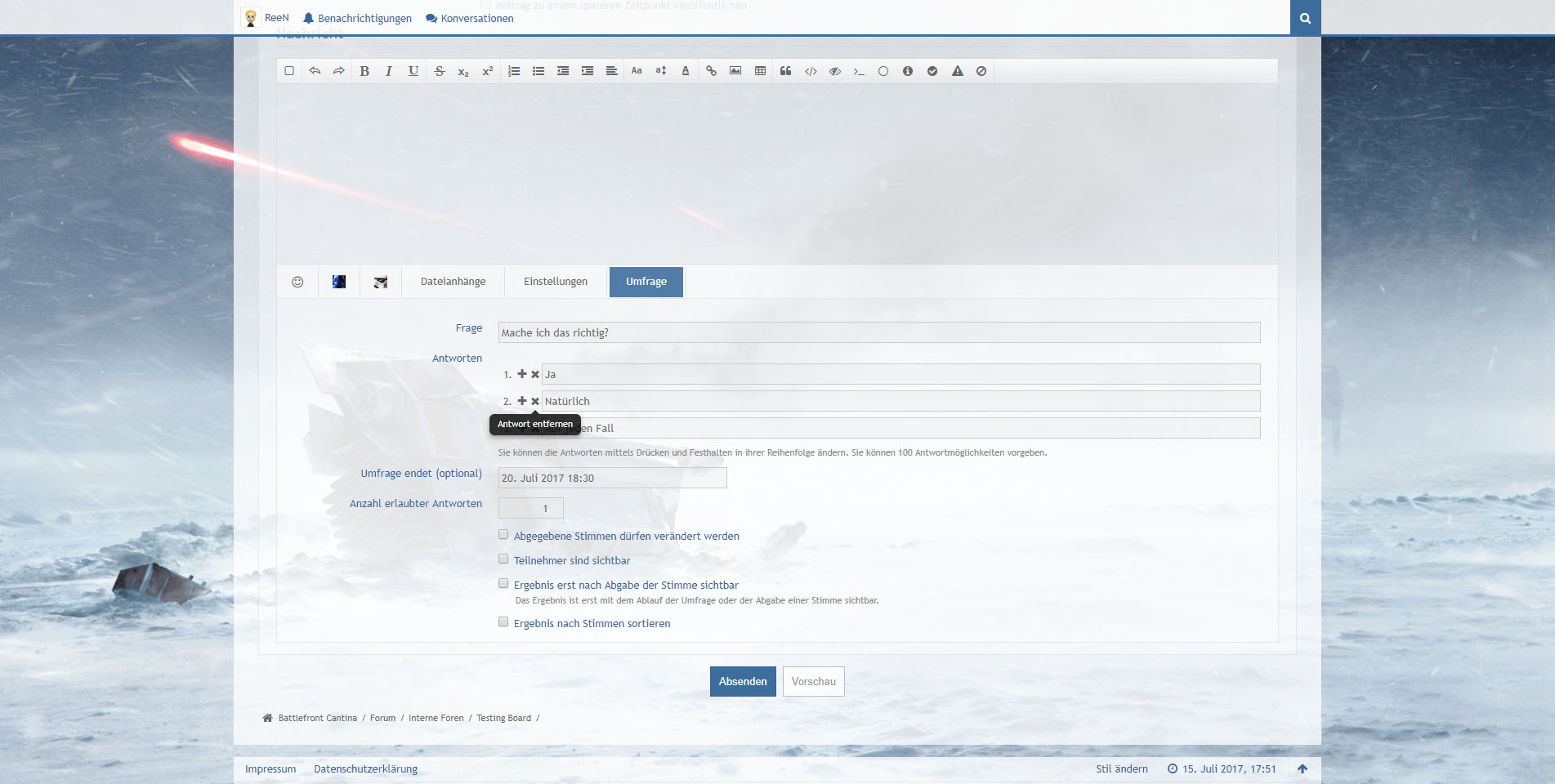Image resolution: width=1555 pixels, height=784 pixels.
Task: Enable Ergebnis nach Stimmen sortieren
Action: click(503, 622)
